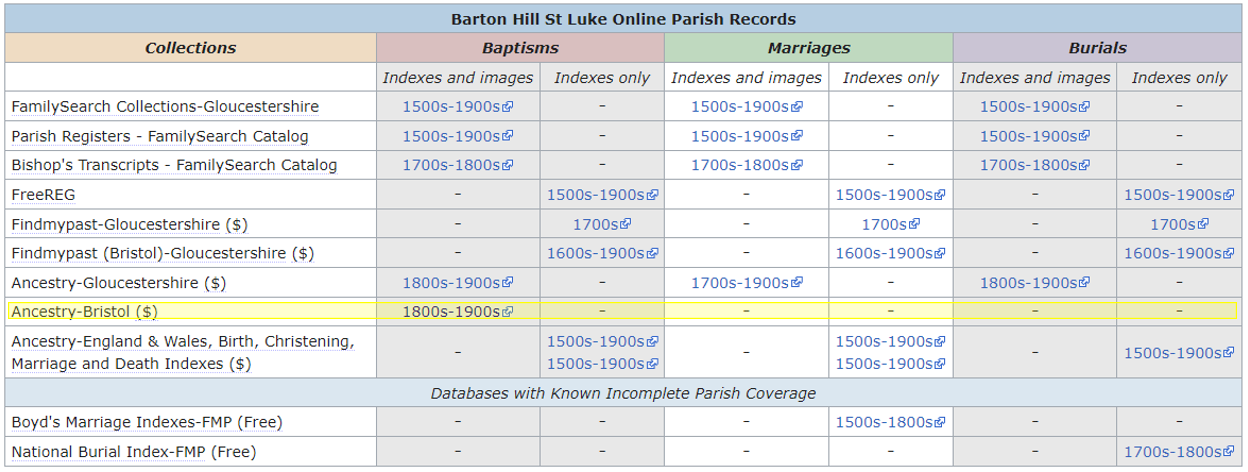Open Findmypast-Gloucestershire marriages 1700s link

[x=891, y=224]
